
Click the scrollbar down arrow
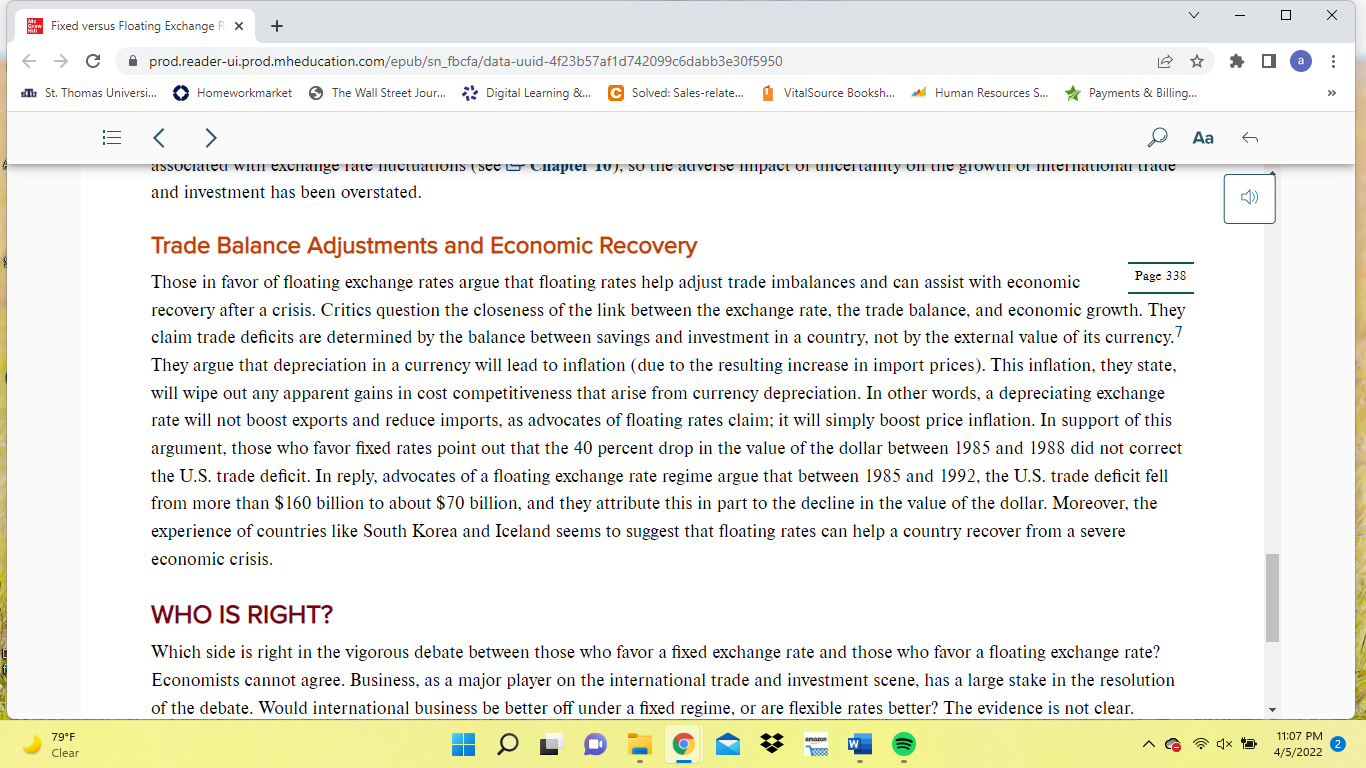point(1272,710)
